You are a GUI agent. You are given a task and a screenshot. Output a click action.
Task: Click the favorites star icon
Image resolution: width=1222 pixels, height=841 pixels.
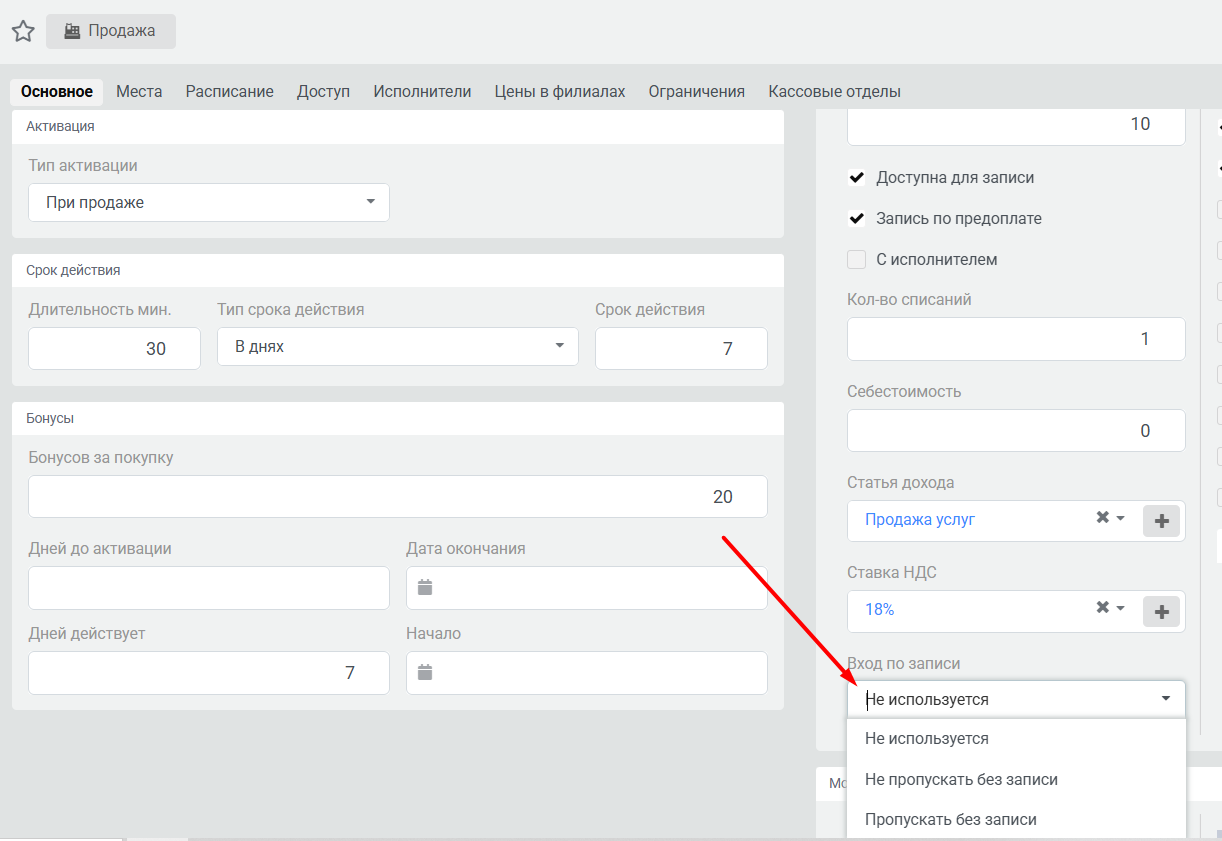pos(23,31)
